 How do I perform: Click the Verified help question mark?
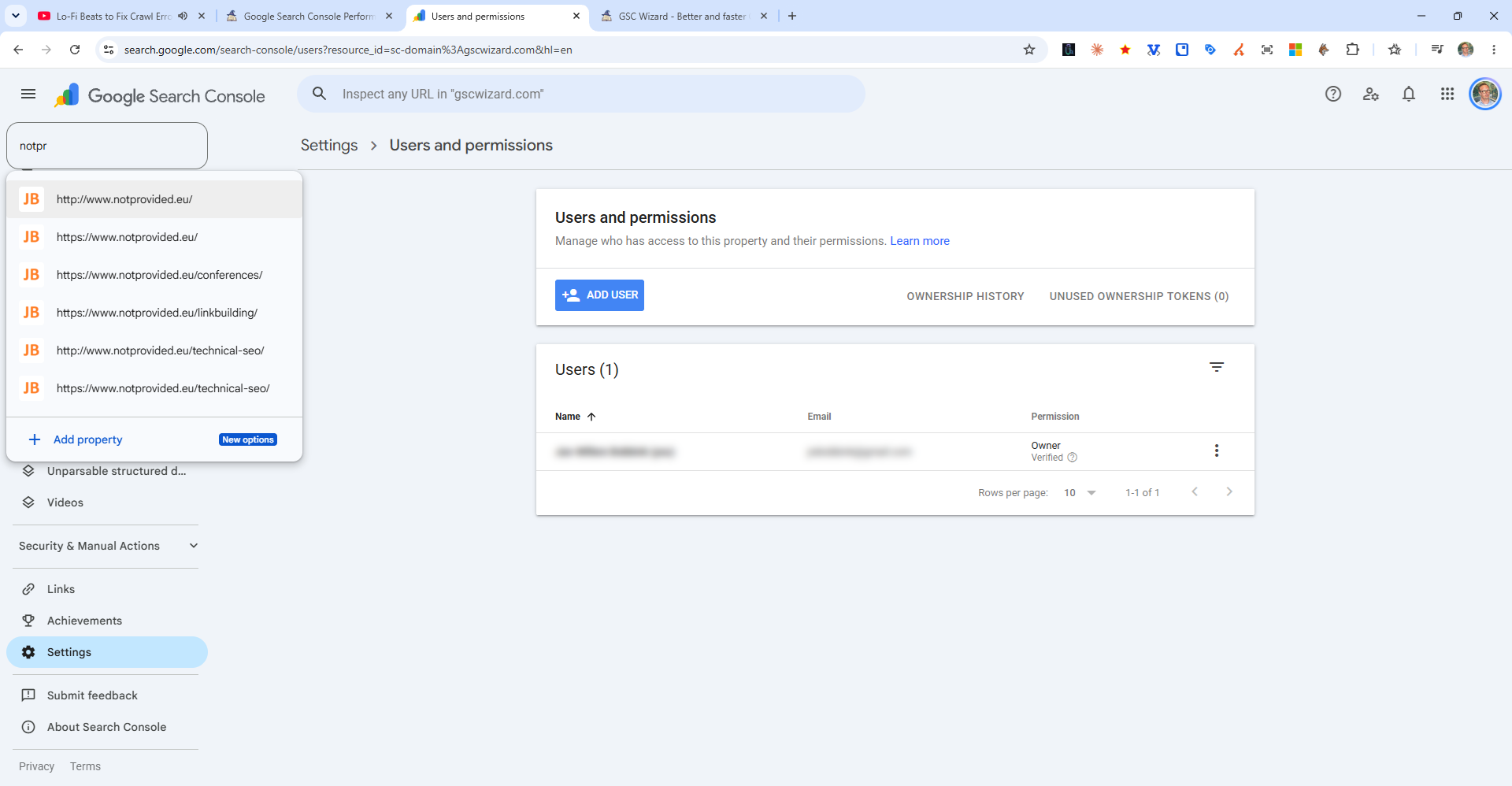click(1072, 458)
